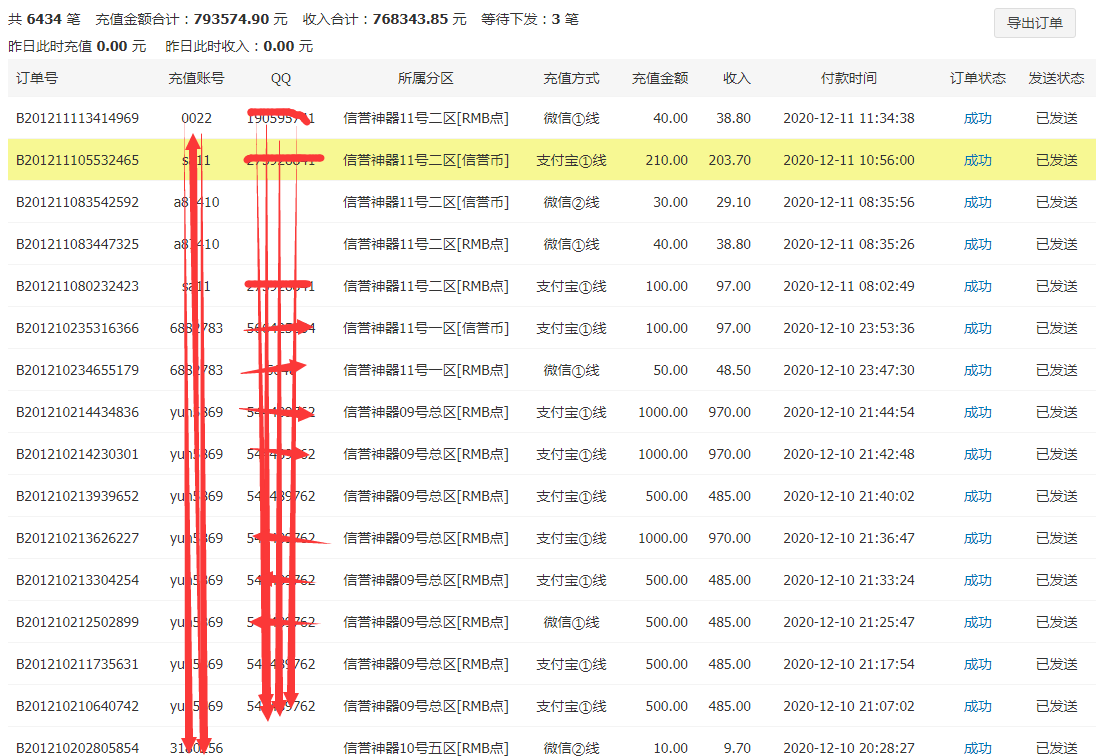This screenshot has width=1107, height=756.
Task: Open 成功 status link of order B201211113414969
Action: (976, 118)
